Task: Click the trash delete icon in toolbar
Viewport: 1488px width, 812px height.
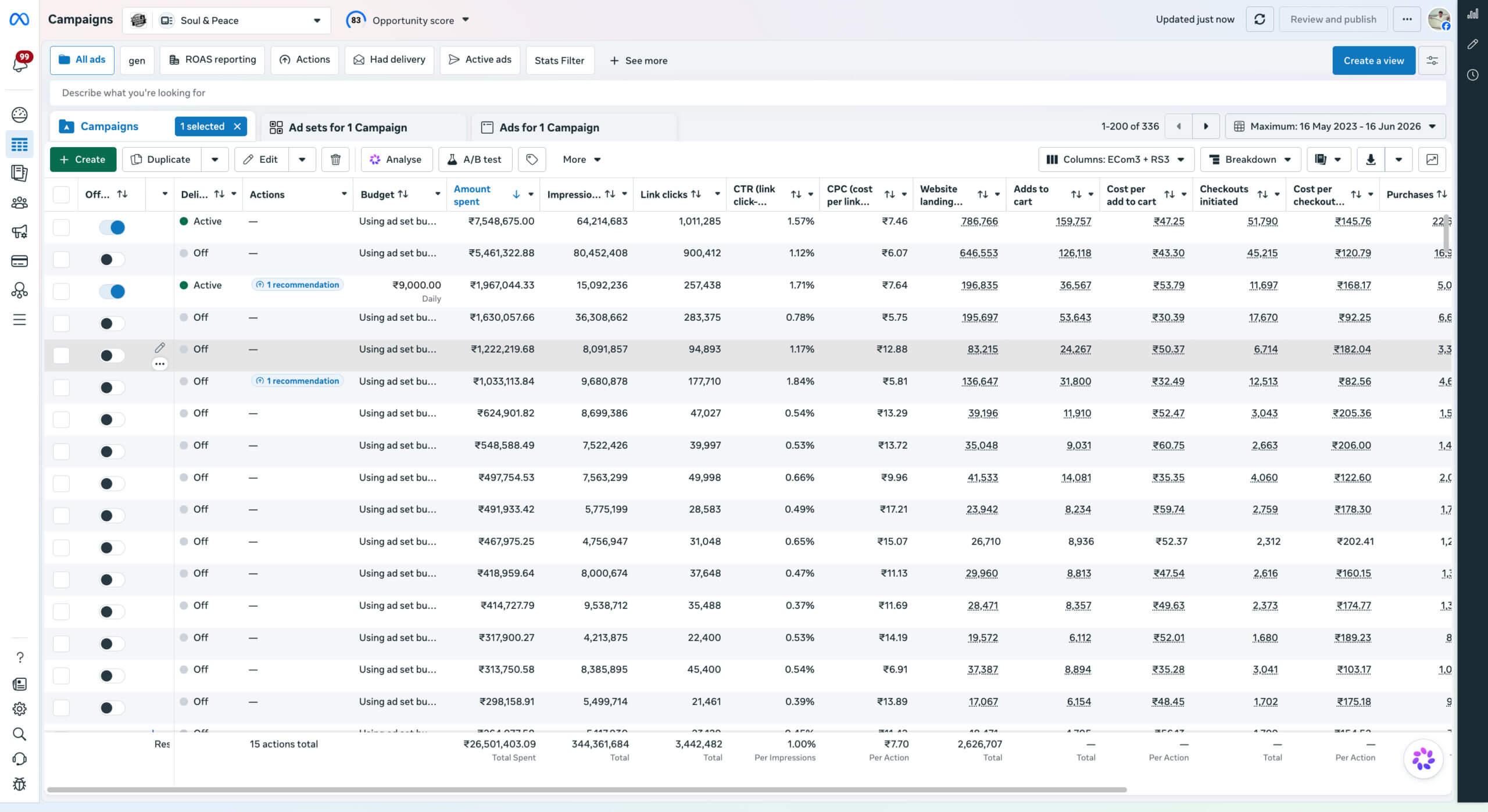Action: [x=335, y=159]
